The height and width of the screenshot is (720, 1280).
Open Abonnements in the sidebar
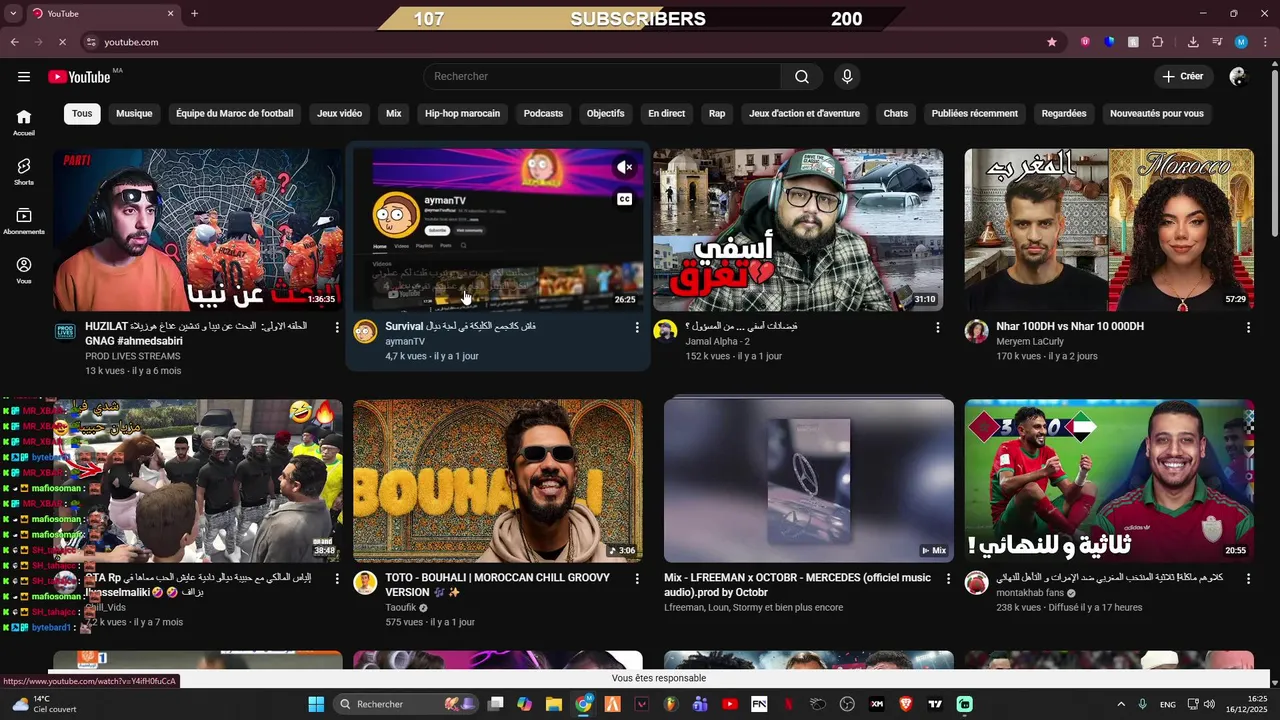[x=24, y=221]
